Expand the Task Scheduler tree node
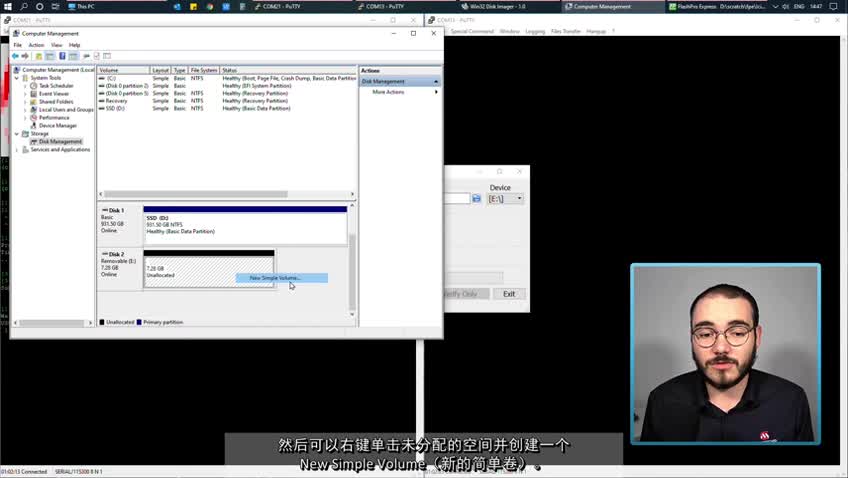The image size is (848, 478). [x=25, y=86]
